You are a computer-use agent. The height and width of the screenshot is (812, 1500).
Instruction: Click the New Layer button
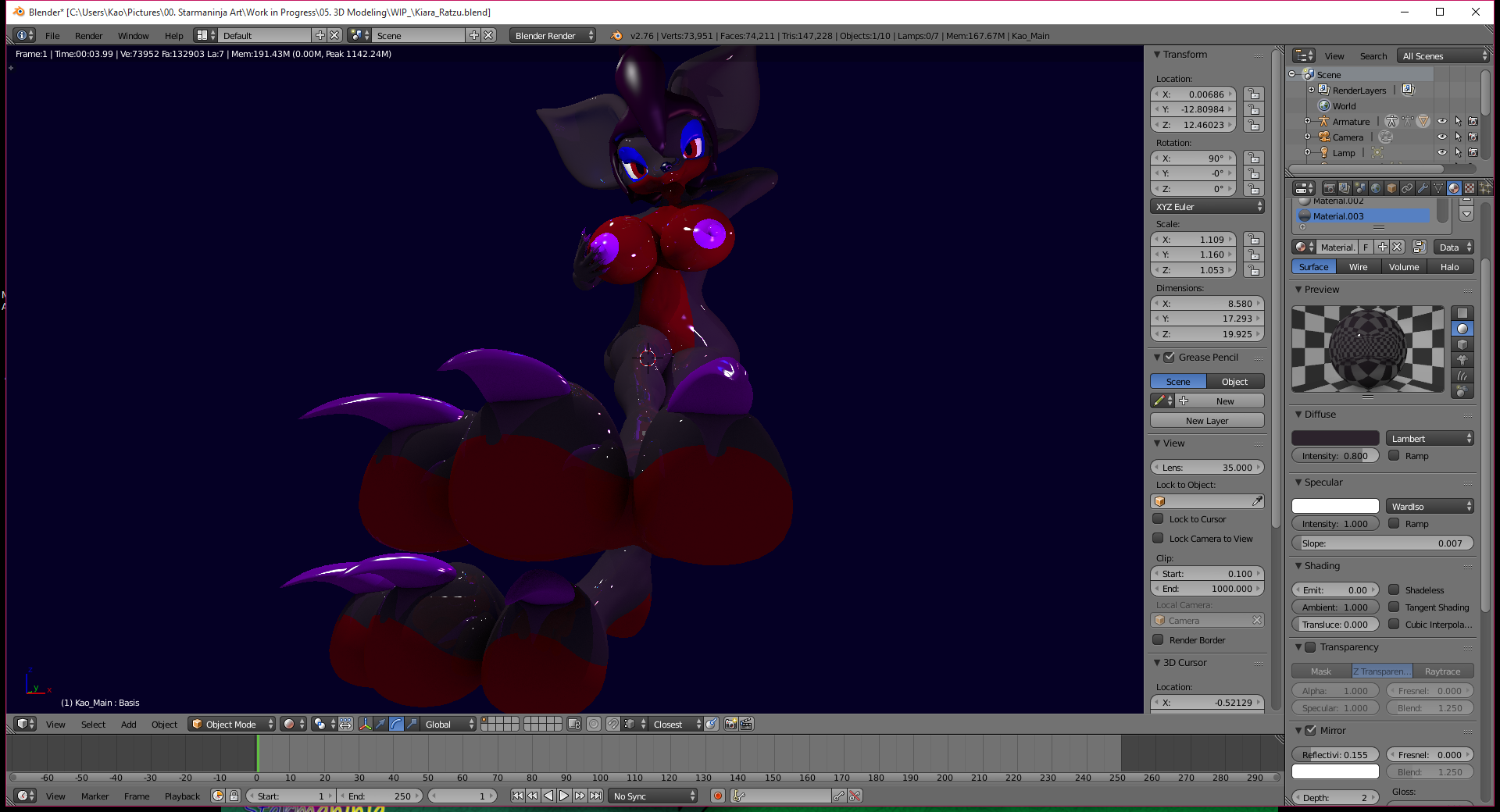click(x=1206, y=421)
